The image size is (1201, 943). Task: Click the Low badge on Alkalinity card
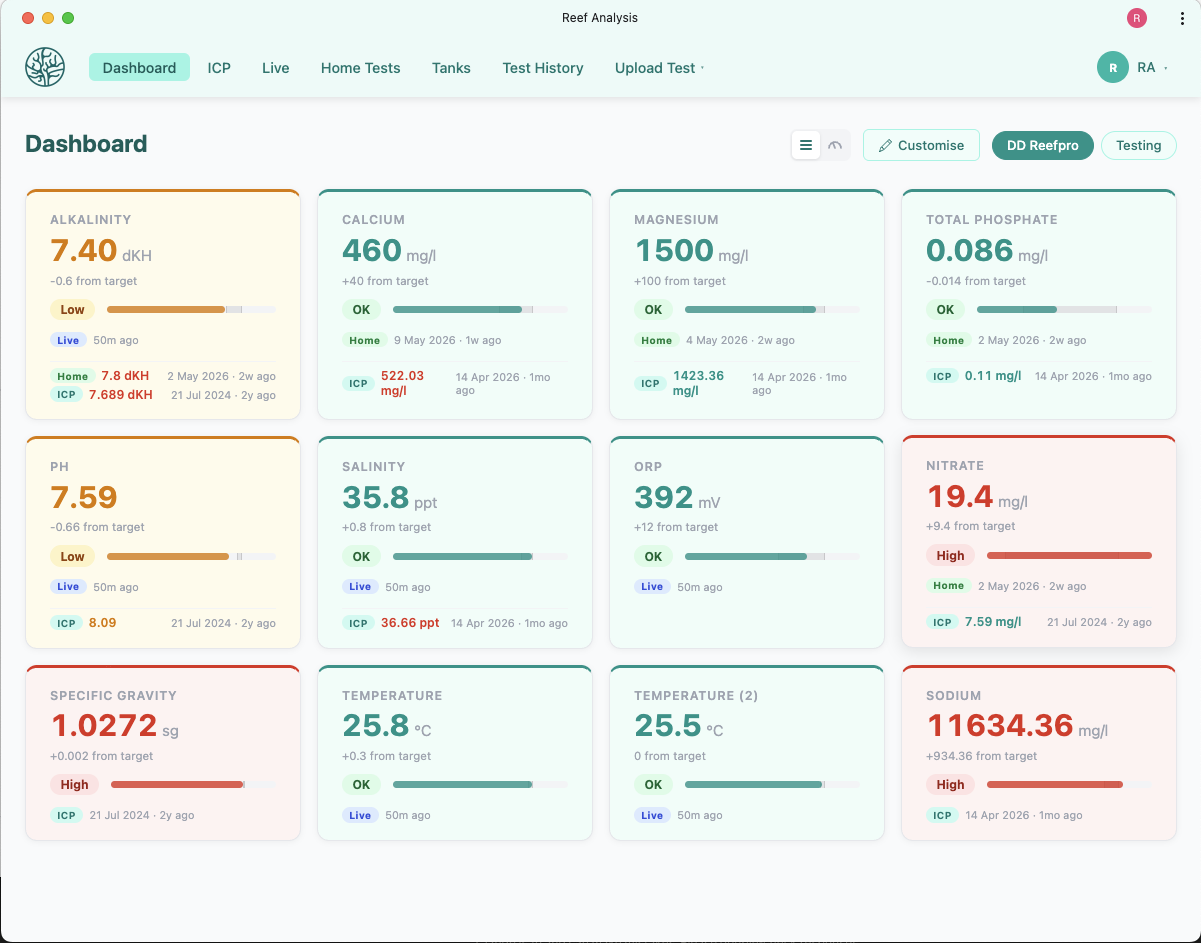(x=72, y=310)
